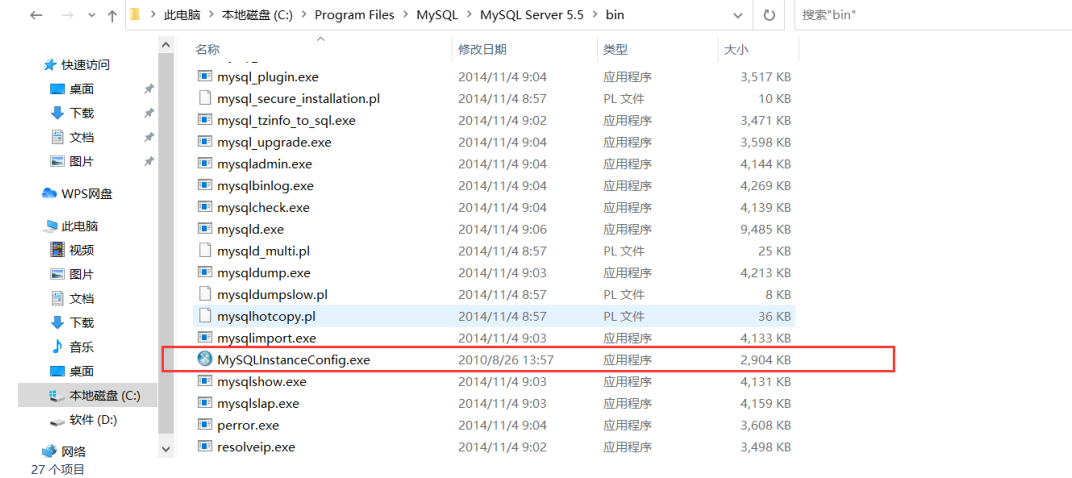
Task: Click the PL 文件 type of mysqlhotcopy.pl
Action: coord(624,316)
